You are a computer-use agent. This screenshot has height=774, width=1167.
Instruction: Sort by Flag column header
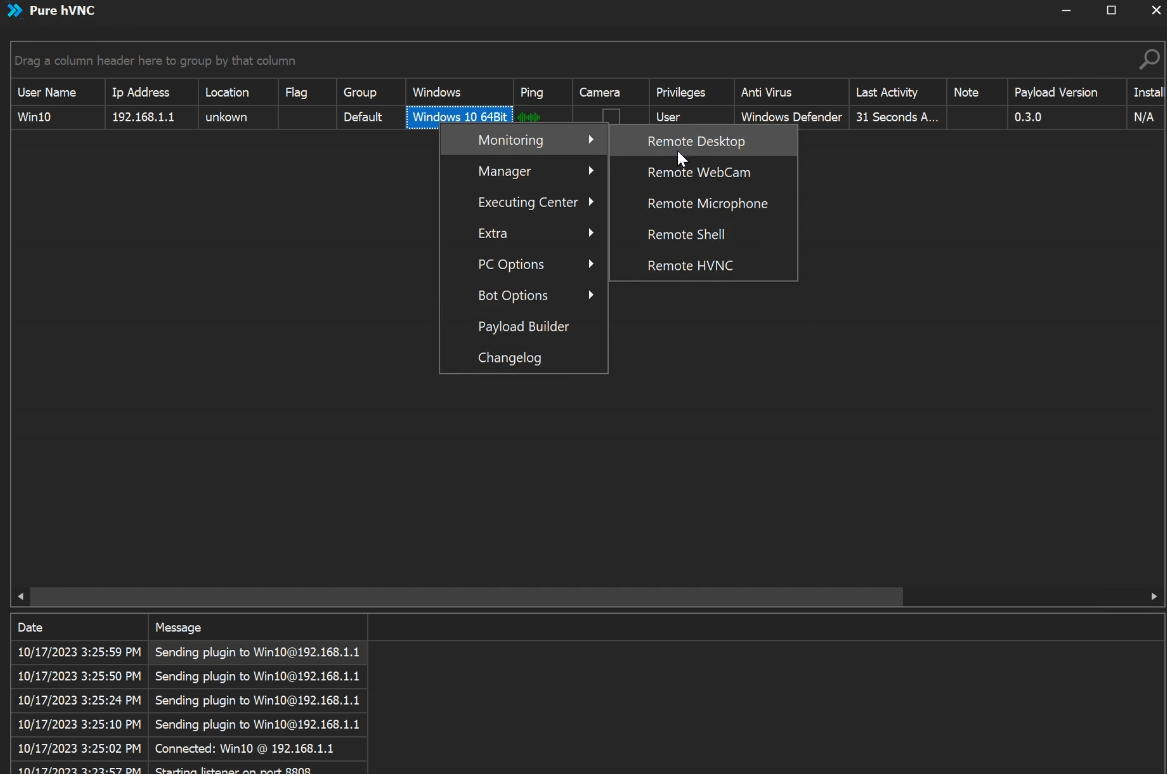(307, 92)
